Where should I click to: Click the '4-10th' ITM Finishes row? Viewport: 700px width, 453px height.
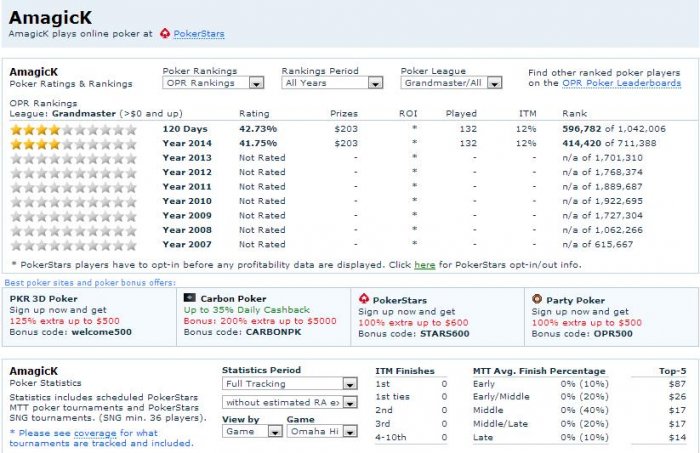(411, 438)
